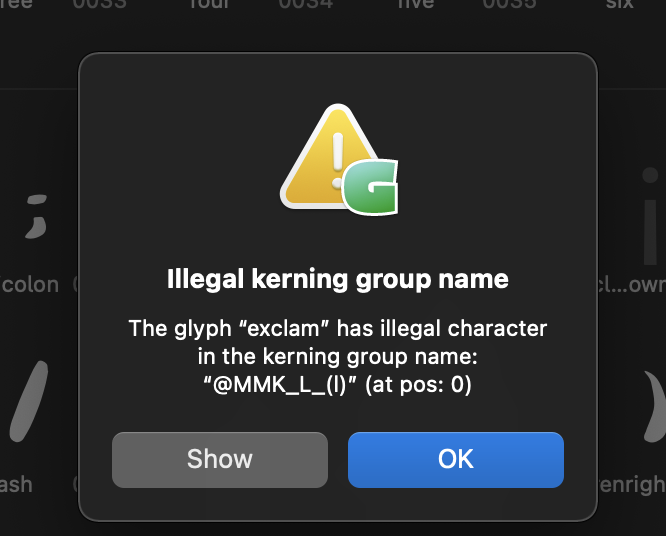Click the 0034 unicode value label
The height and width of the screenshot is (536, 666).
click(x=306, y=4)
